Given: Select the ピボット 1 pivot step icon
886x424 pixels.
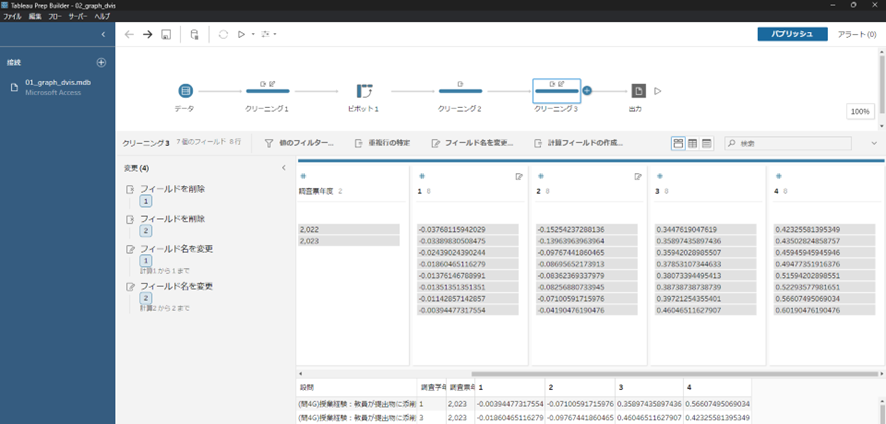Looking at the screenshot, I should (x=365, y=90).
